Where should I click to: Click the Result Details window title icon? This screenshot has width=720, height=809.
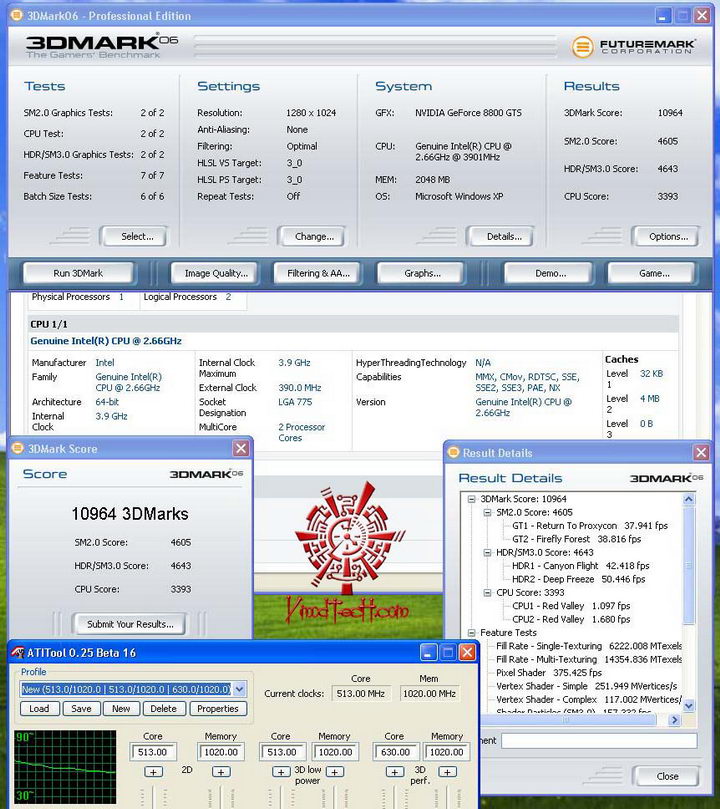coord(453,452)
